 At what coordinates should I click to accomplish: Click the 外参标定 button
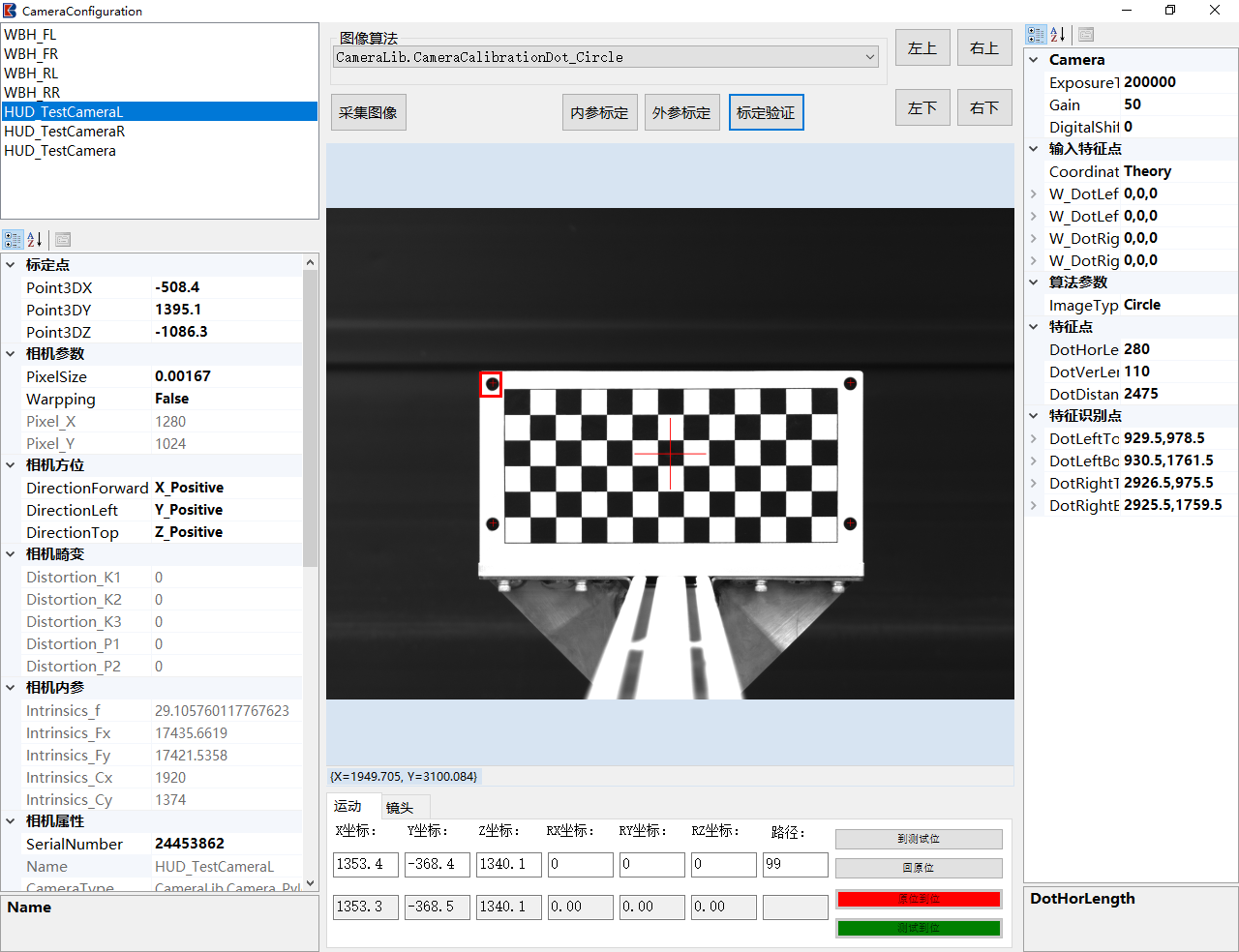681,112
